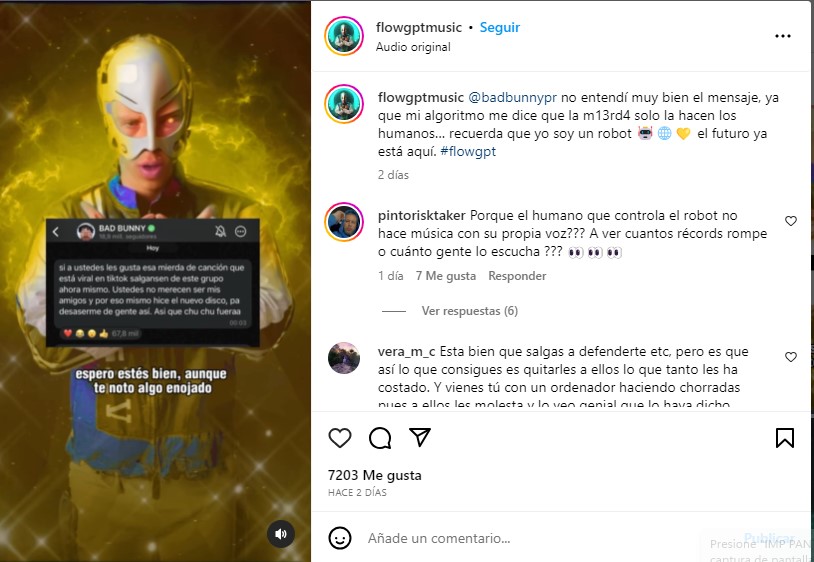This screenshot has height=562, width=814.
Task: Open vera_m_c's profile avatar
Action: 344,358
